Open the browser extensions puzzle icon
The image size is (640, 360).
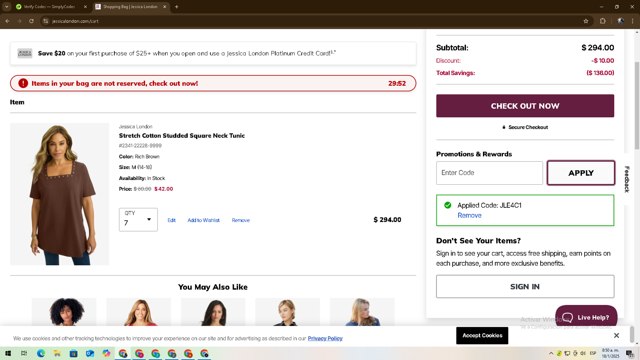click(x=602, y=21)
